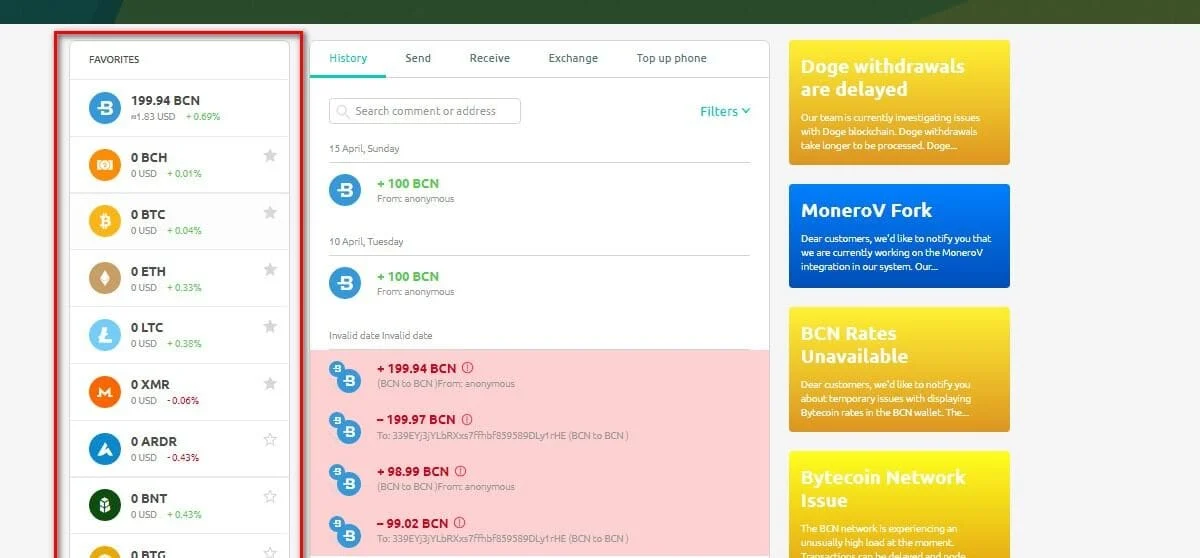Screen dimensions: 1200x558
Task: Select the 0 ARDR wallet row
Action: click(180, 449)
